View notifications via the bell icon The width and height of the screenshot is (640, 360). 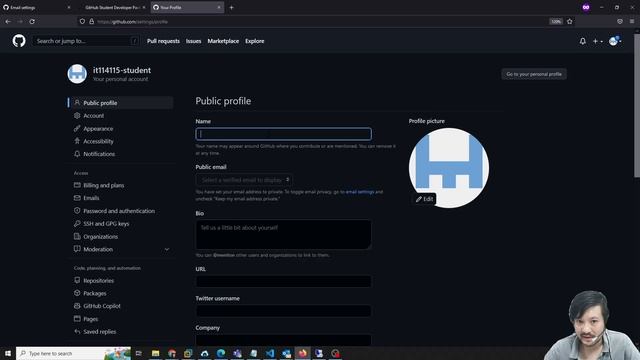583,41
